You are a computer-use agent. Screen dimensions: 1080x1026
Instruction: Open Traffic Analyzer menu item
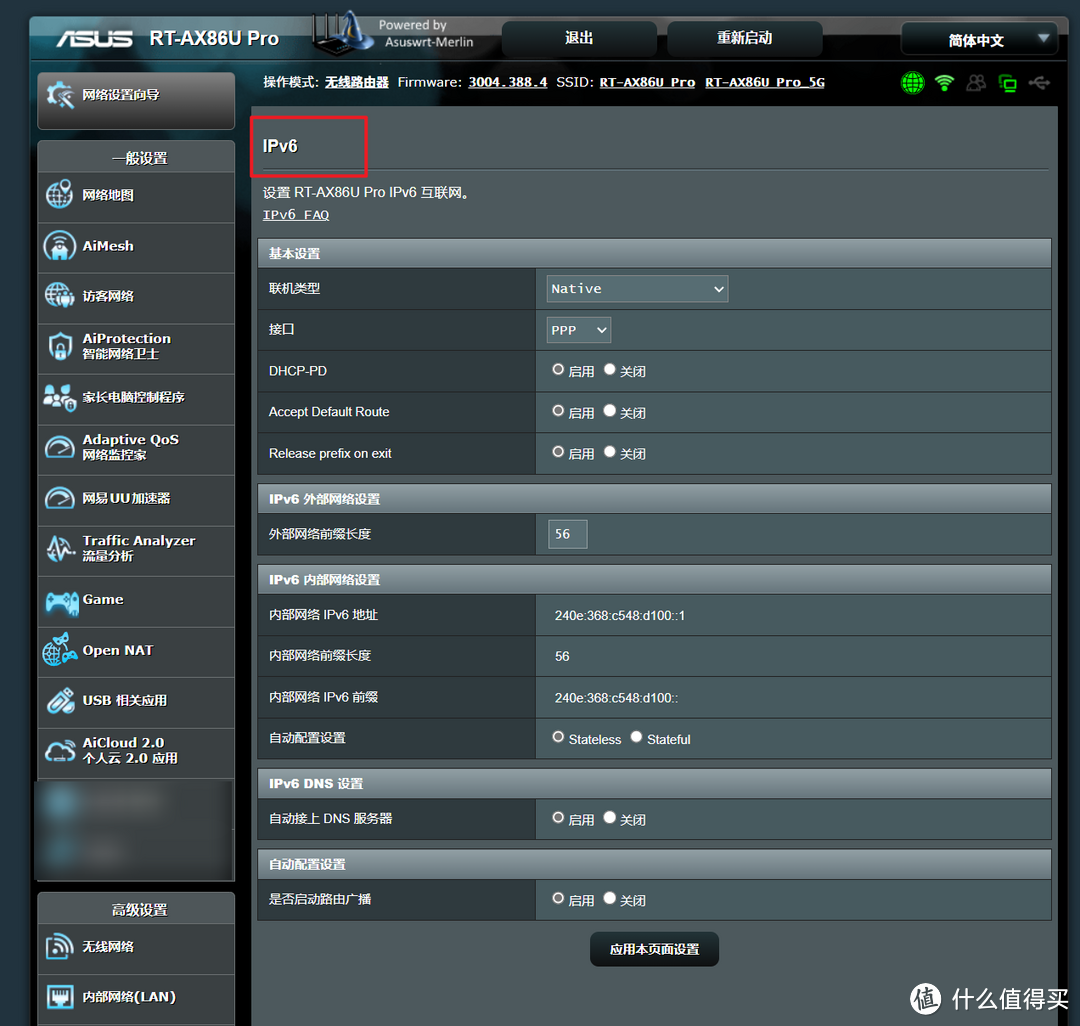tap(137, 548)
